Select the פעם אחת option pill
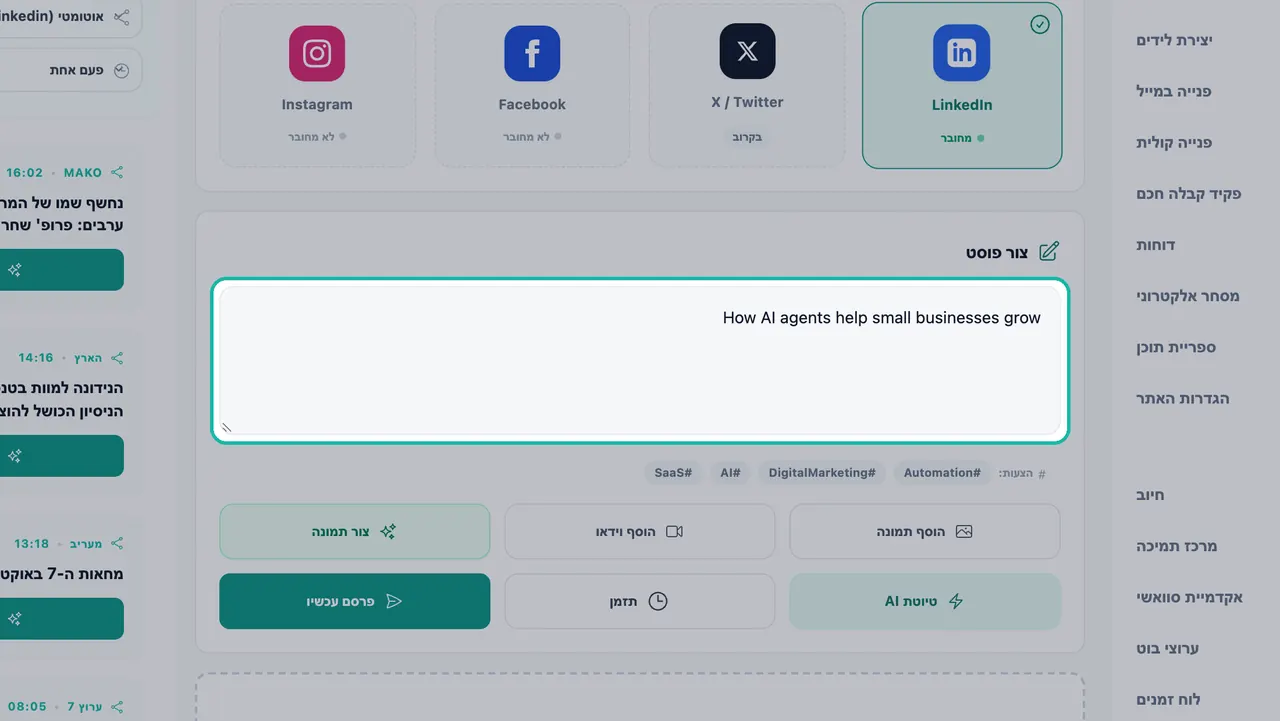Screen dimensions: 1280x721 [x=70, y=71]
